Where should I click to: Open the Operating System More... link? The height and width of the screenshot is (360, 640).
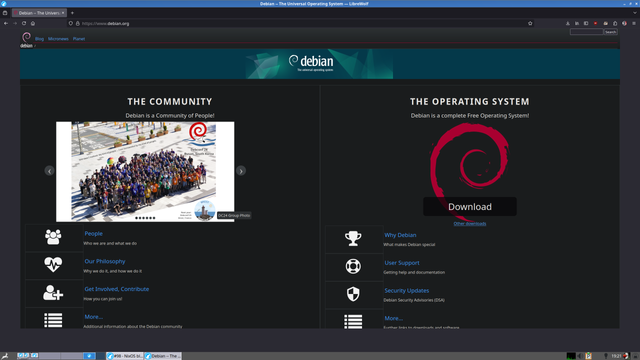(x=393, y=318)
